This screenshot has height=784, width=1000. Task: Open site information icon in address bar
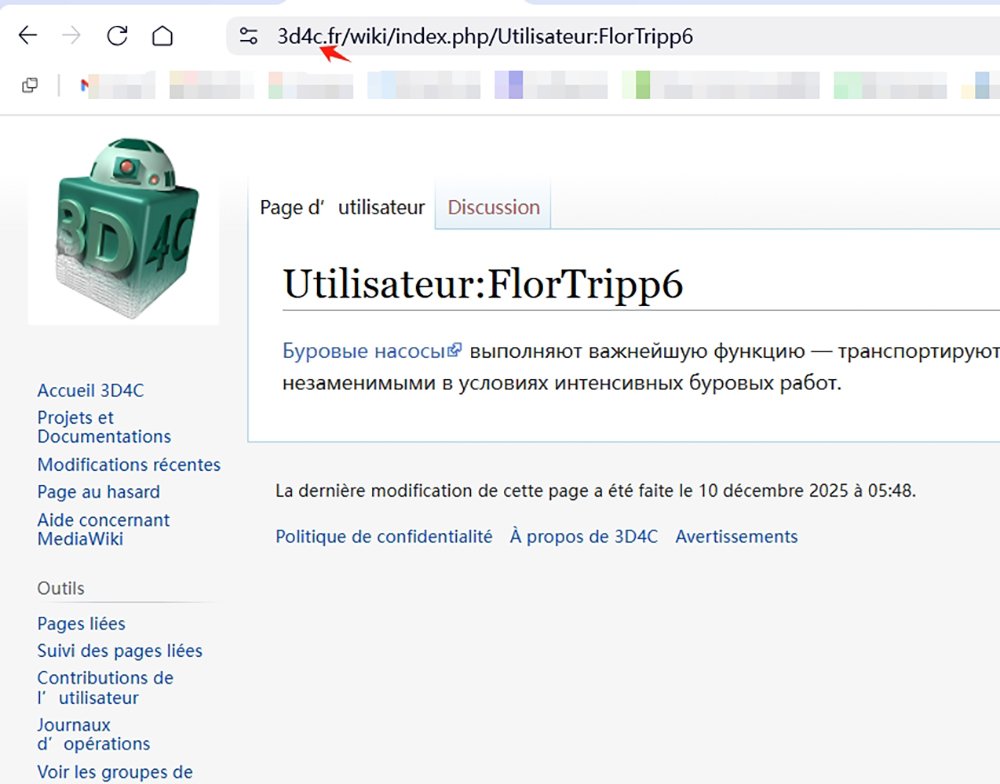point(248,37)
